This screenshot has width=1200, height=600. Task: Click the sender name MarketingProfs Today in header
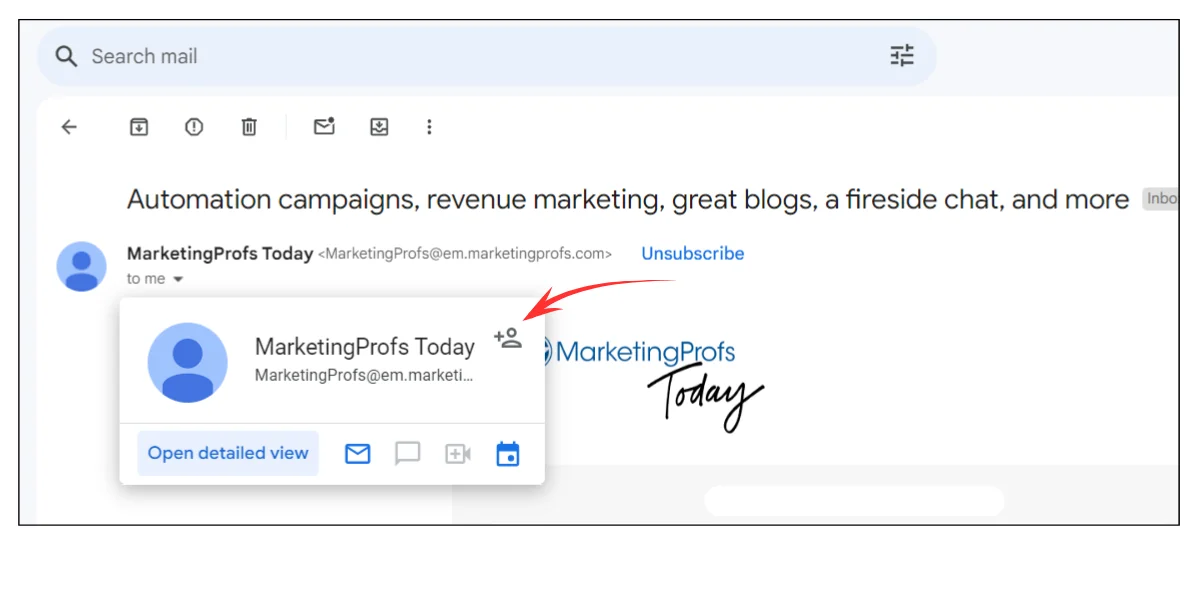click(220, 254)
